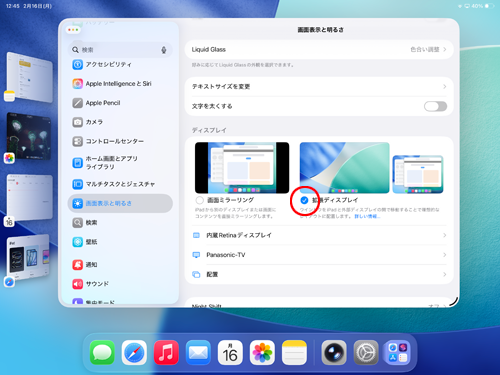
Task: Select the 壁紙 settings icon
Action: pyautogui.click(x=77, y=242)
